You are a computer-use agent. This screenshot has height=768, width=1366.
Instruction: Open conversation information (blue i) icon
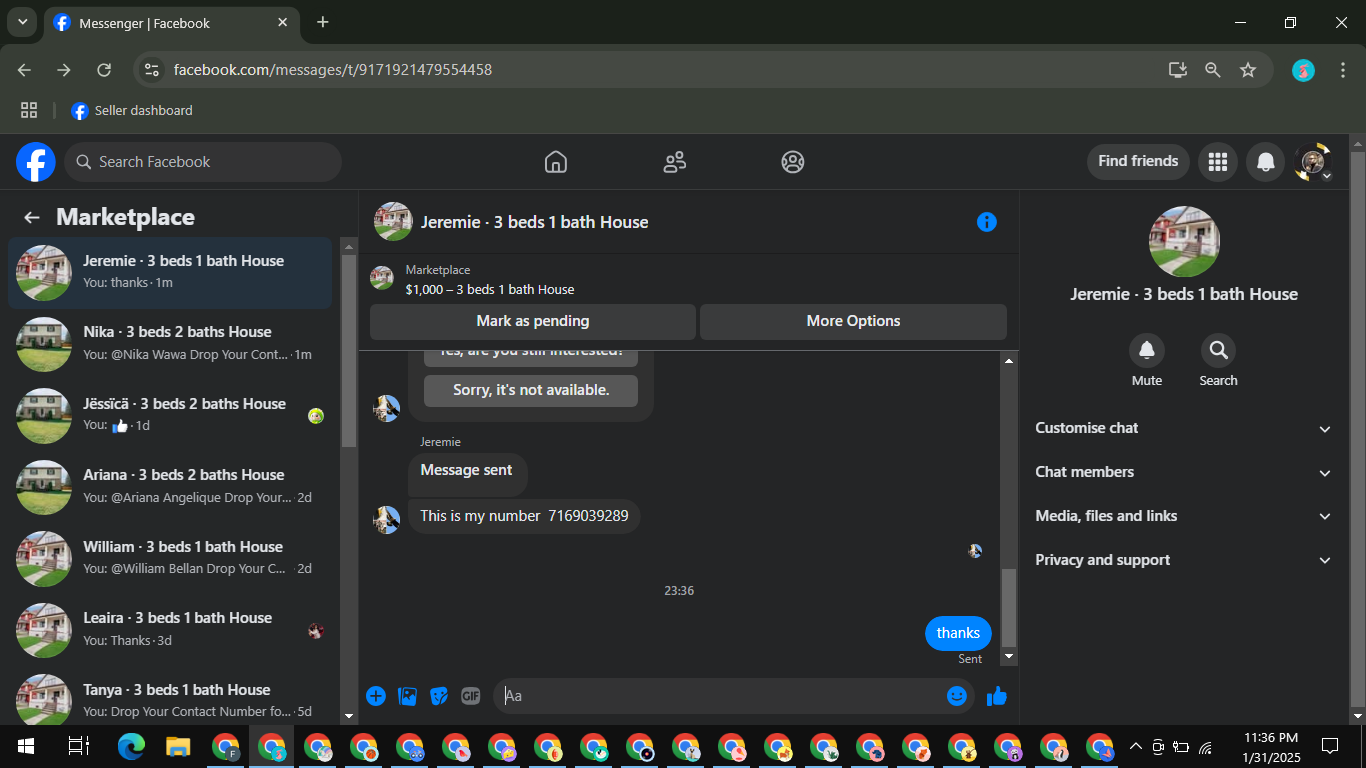(x=987, y=222)
